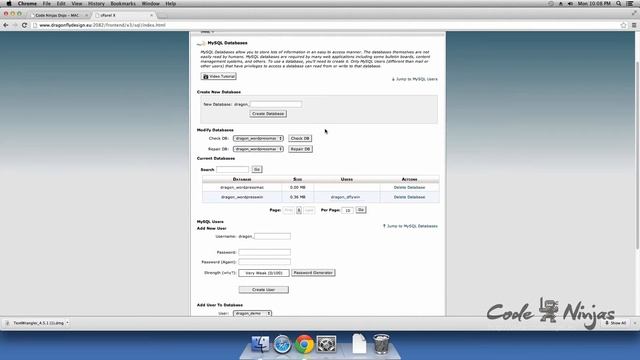This screenshot has width=640, height=360.
Task: Delete the dragon_wordpressmac database
Action: 409,187
